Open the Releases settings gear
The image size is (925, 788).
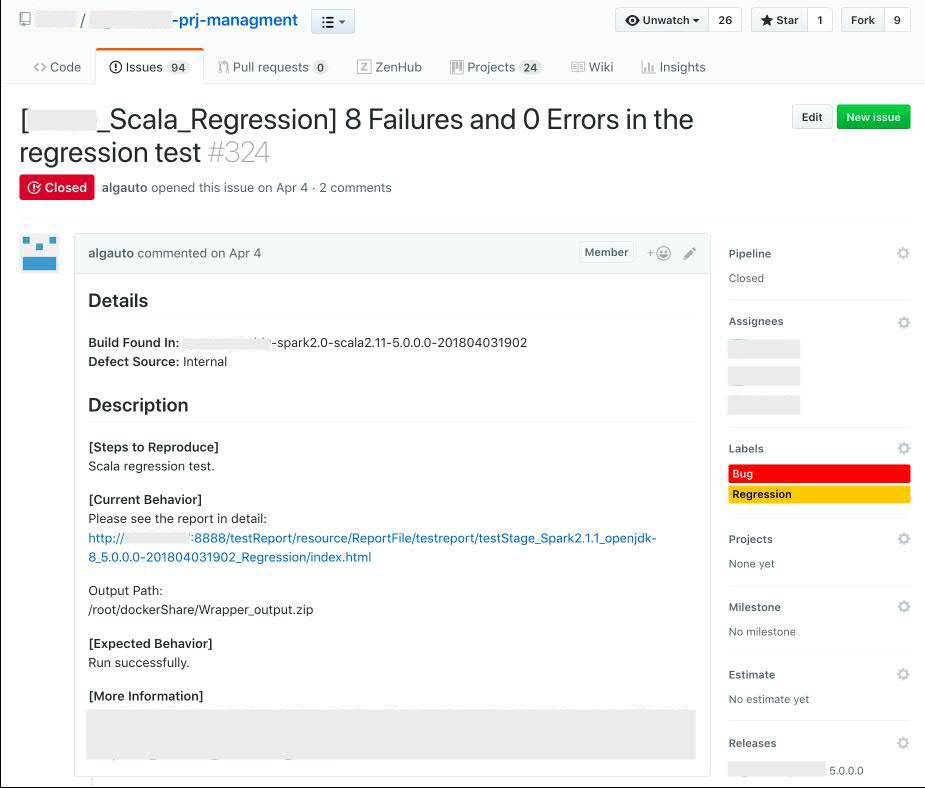tap(903, 743)
